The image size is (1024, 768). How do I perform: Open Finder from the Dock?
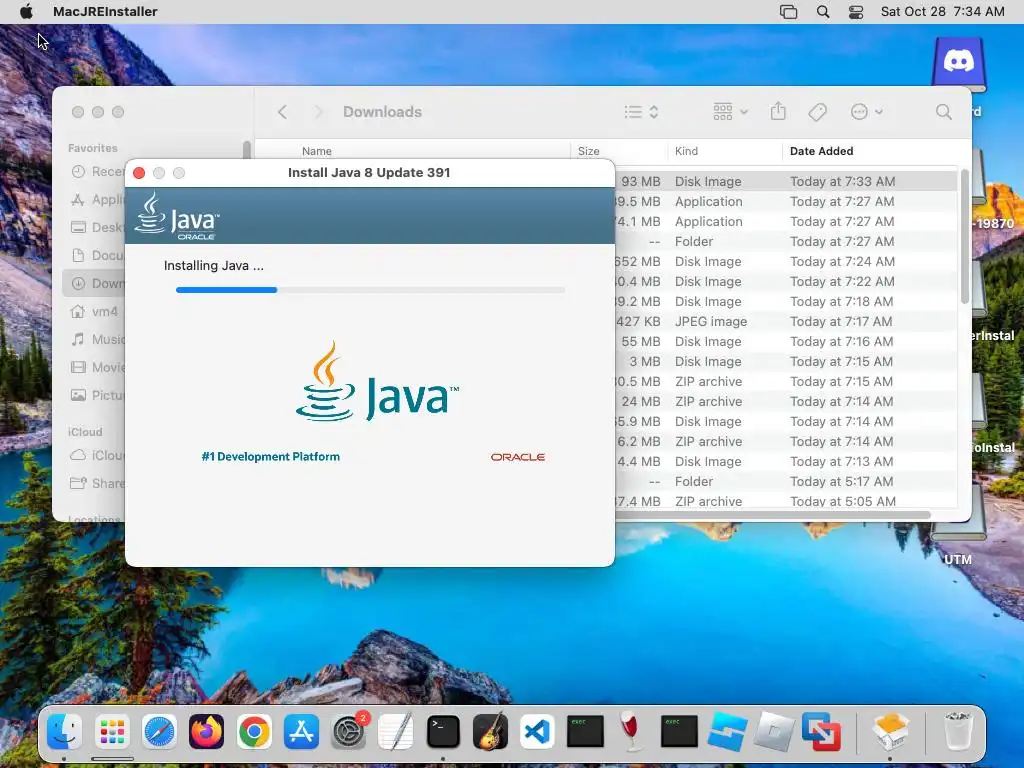click(x=65, y=731)
